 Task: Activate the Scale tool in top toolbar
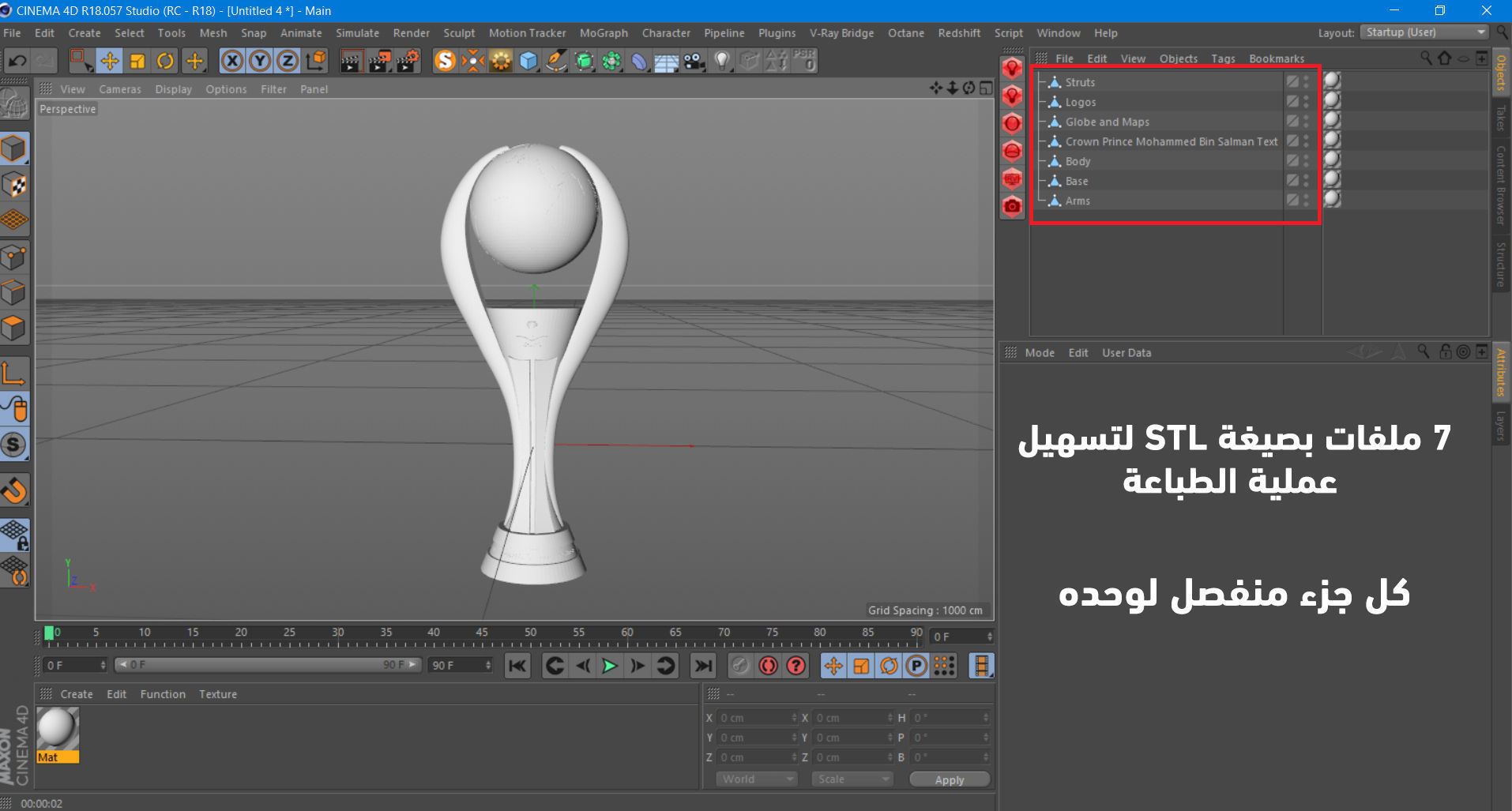[x=137, y=61]
